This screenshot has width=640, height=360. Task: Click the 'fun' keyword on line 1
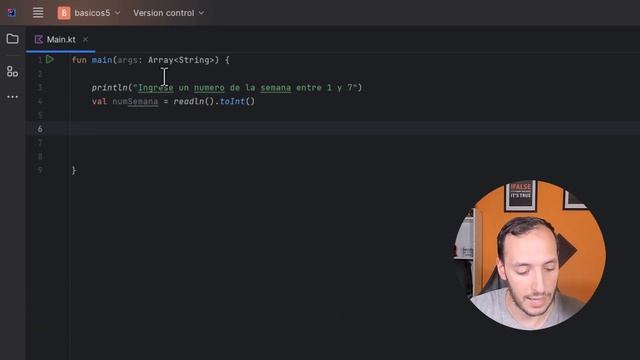click(x=79, y=60)
